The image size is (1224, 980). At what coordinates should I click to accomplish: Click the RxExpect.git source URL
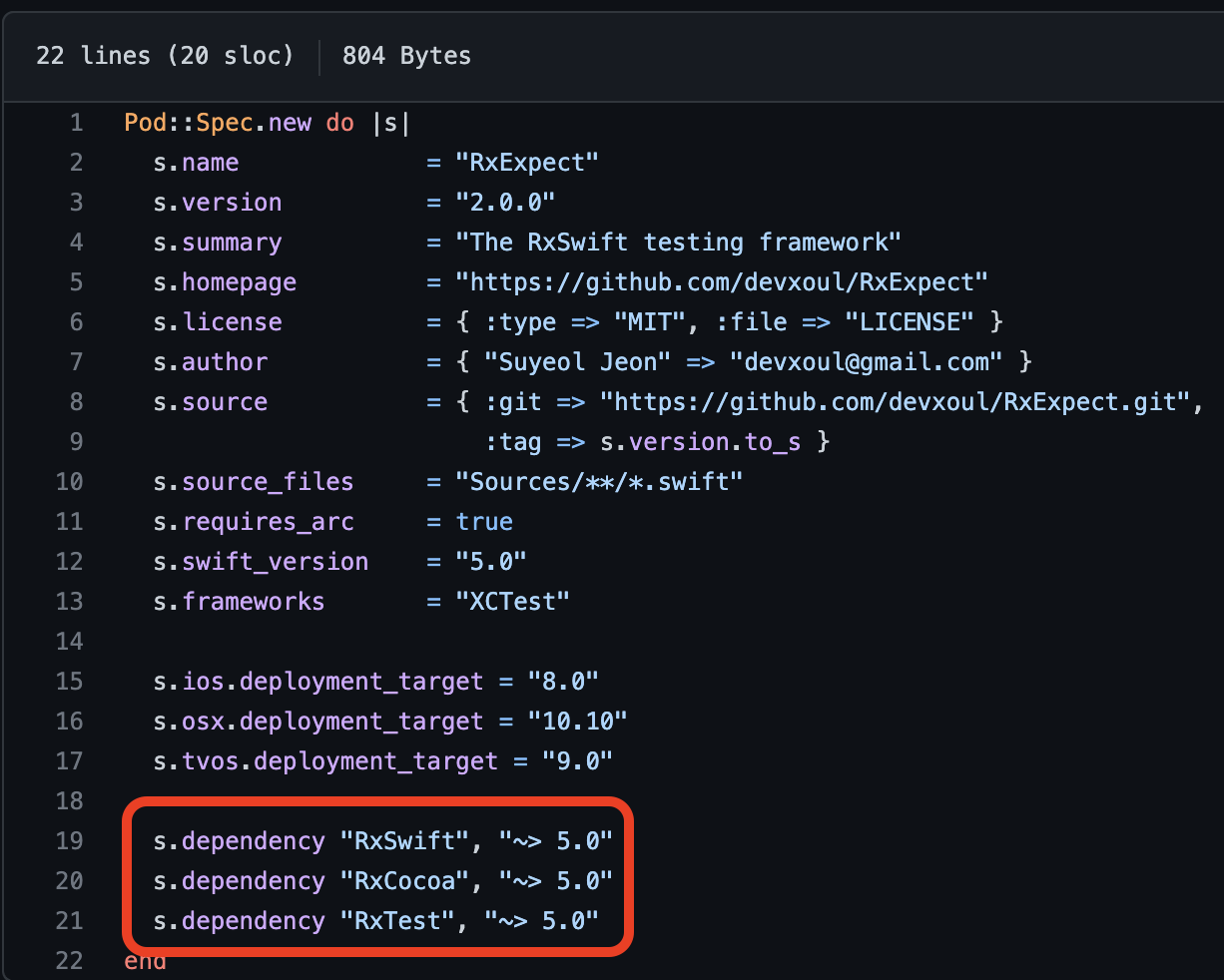click(896, 402)
